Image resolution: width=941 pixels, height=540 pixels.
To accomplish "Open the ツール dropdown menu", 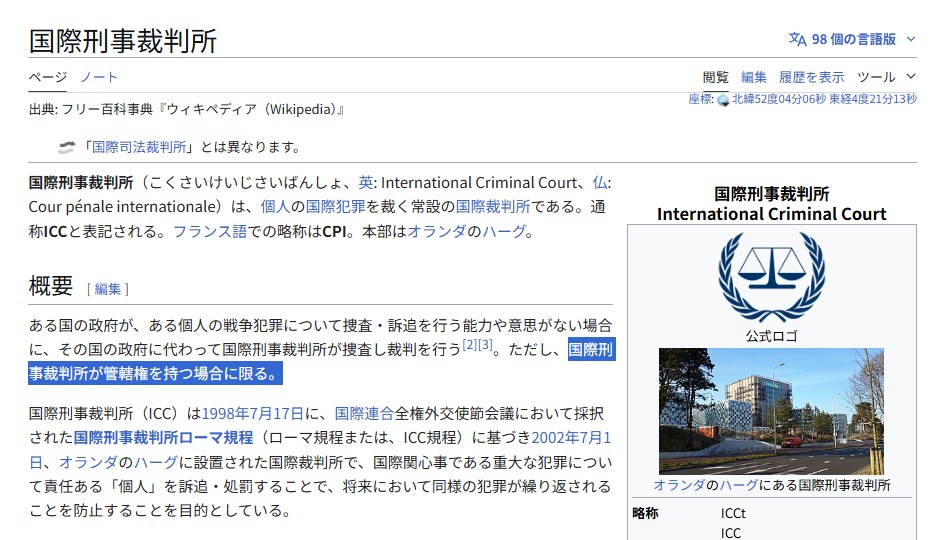I will pos(886,77).
